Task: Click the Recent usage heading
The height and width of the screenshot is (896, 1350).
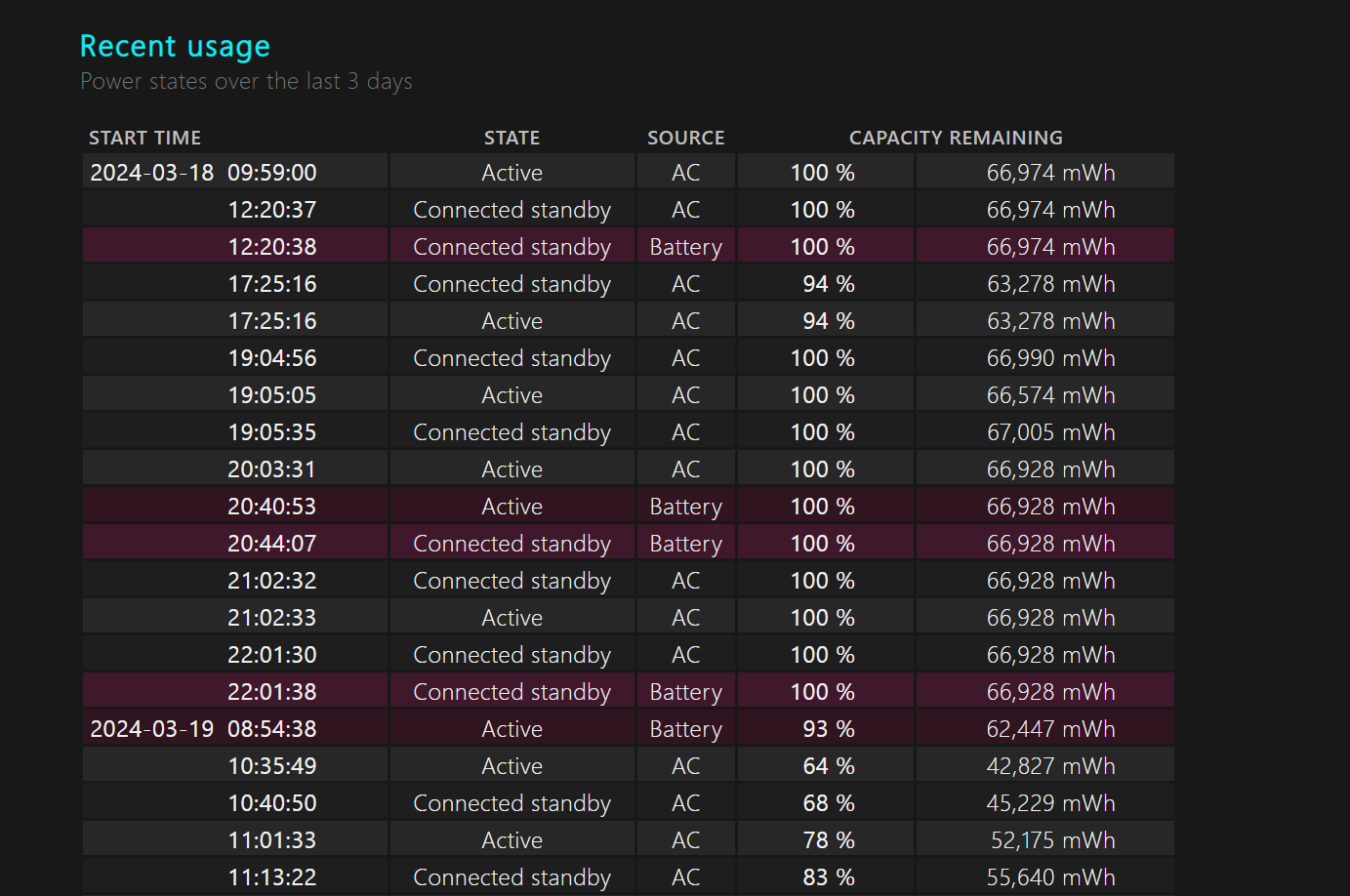Action: coord(175,46)
